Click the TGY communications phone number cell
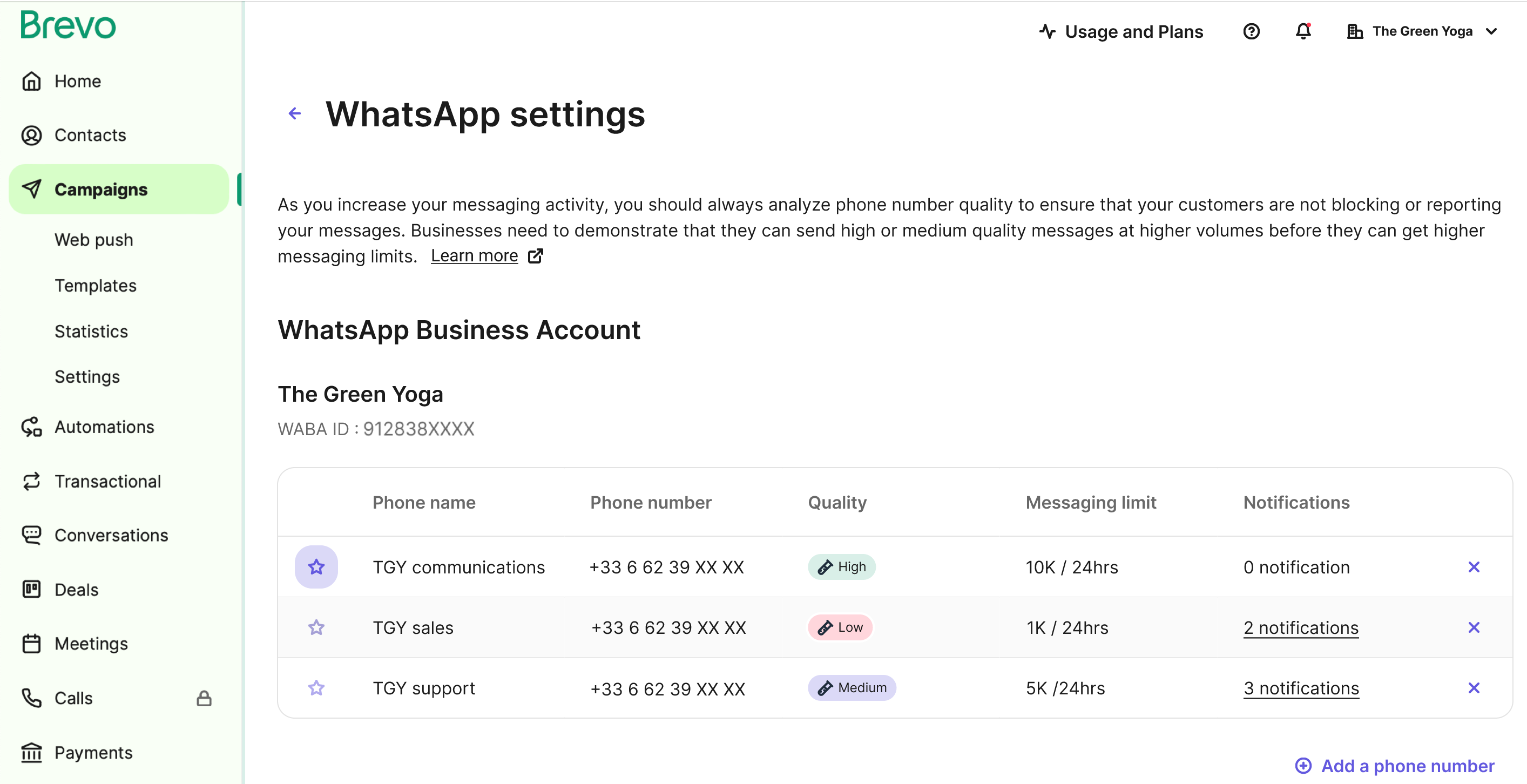Screen dimensions: 1527x784 (x=666, y=567)
